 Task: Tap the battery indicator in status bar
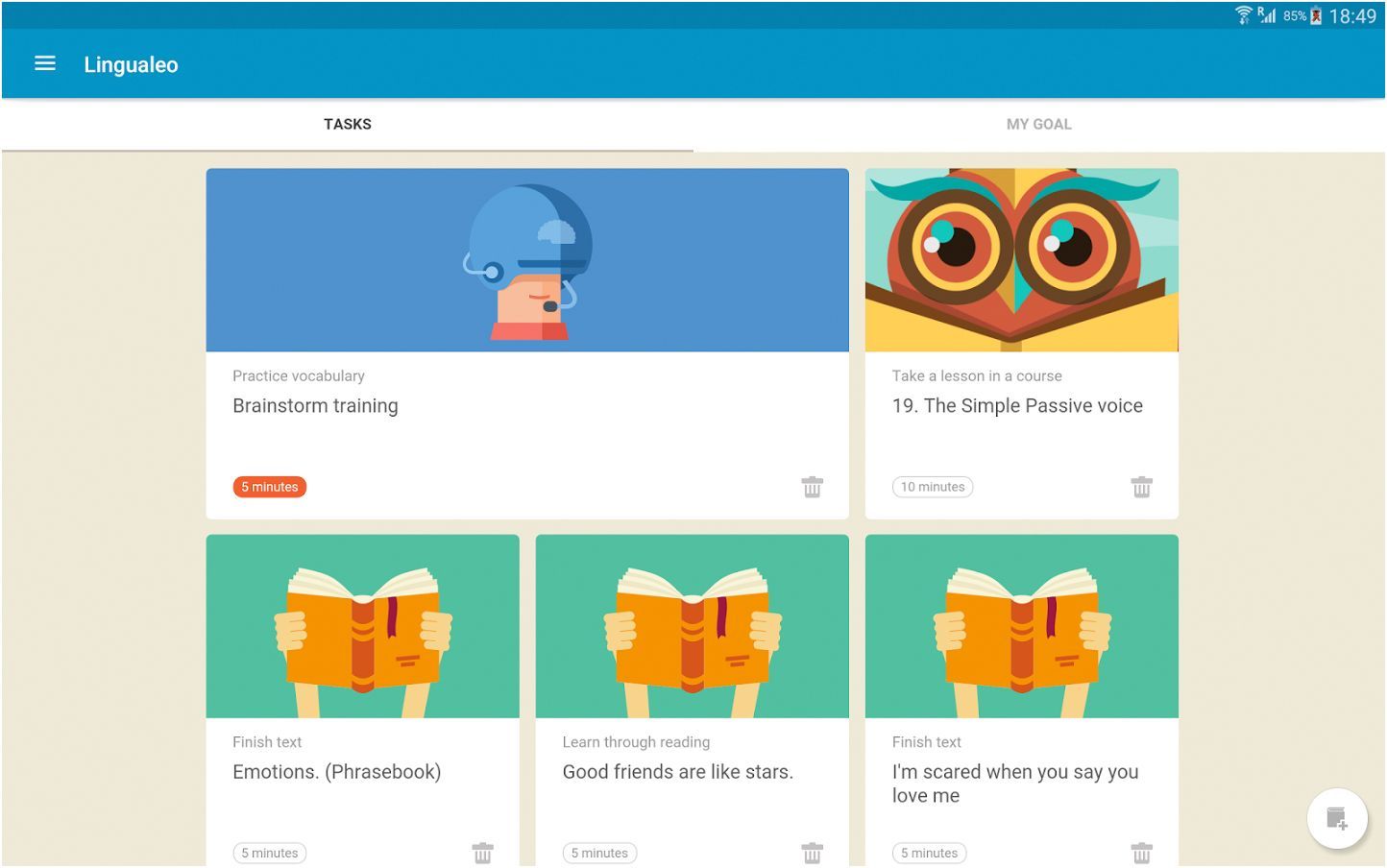point(1316,15)
